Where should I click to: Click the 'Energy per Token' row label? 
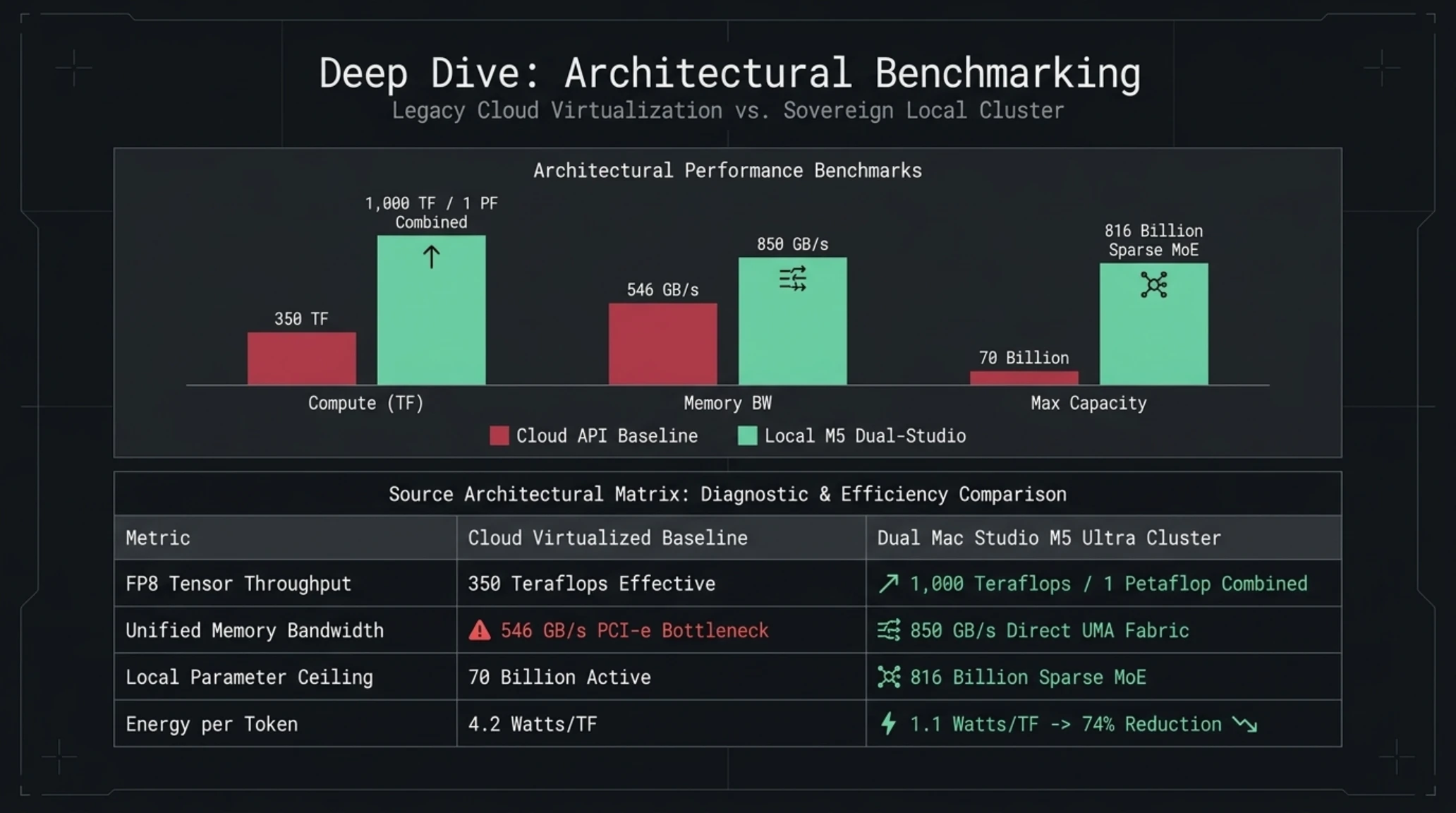(x=212, y=724)
